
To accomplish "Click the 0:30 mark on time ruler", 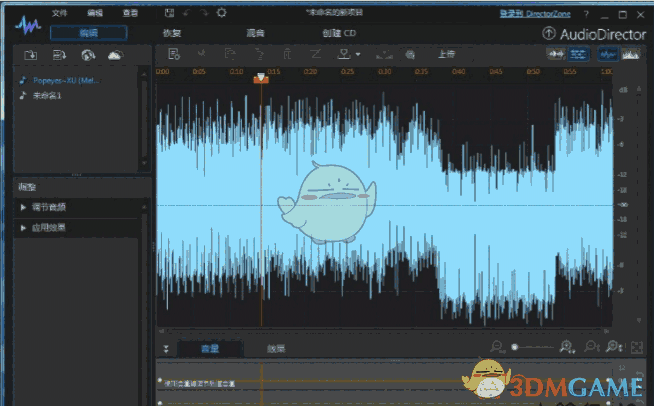I will pos(385,72).
